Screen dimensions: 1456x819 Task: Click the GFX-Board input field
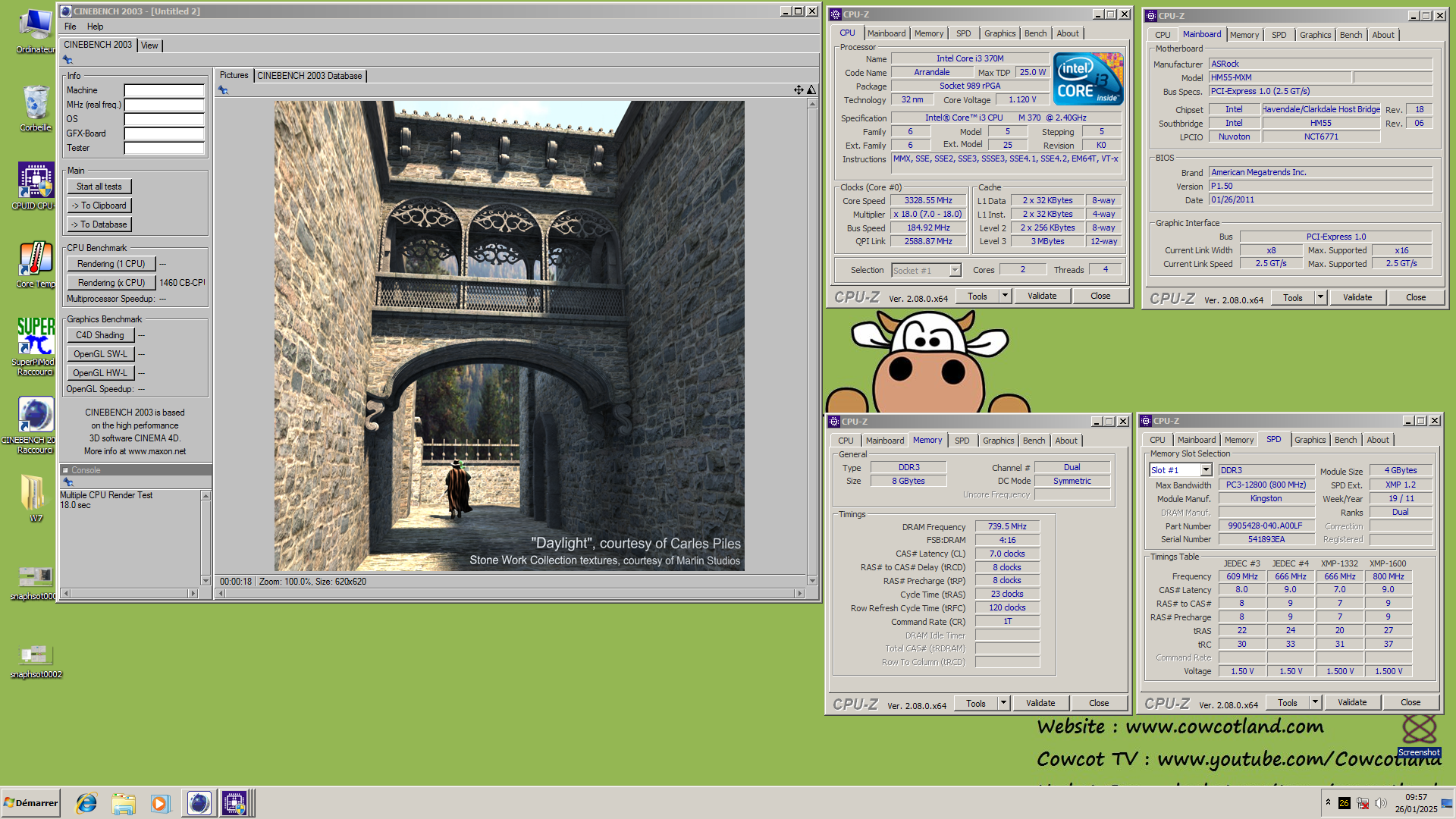pyautogui.click(x=165, y=133)
